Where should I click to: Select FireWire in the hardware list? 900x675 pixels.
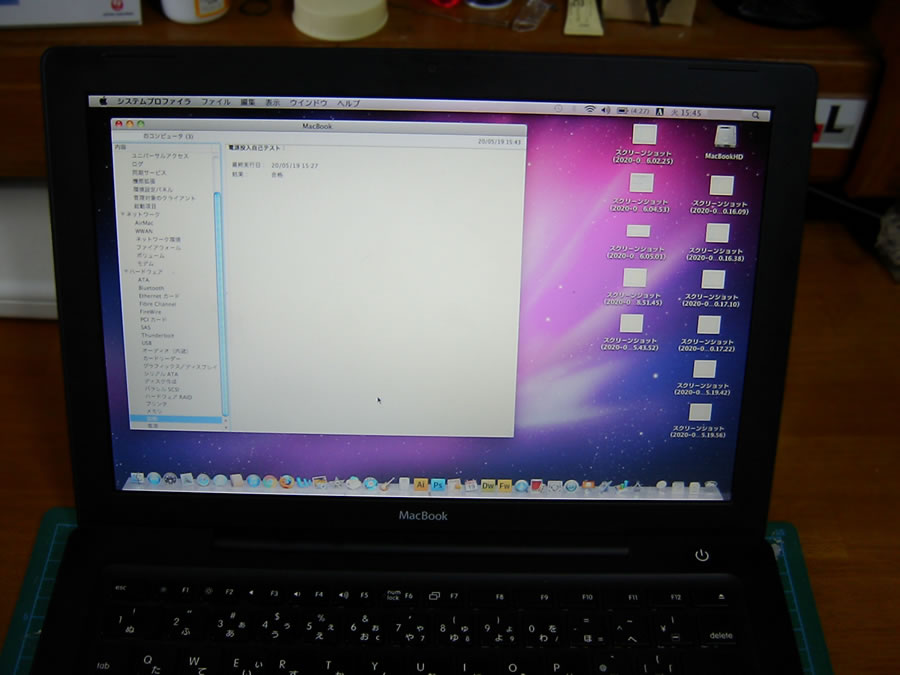coord(150,311)
